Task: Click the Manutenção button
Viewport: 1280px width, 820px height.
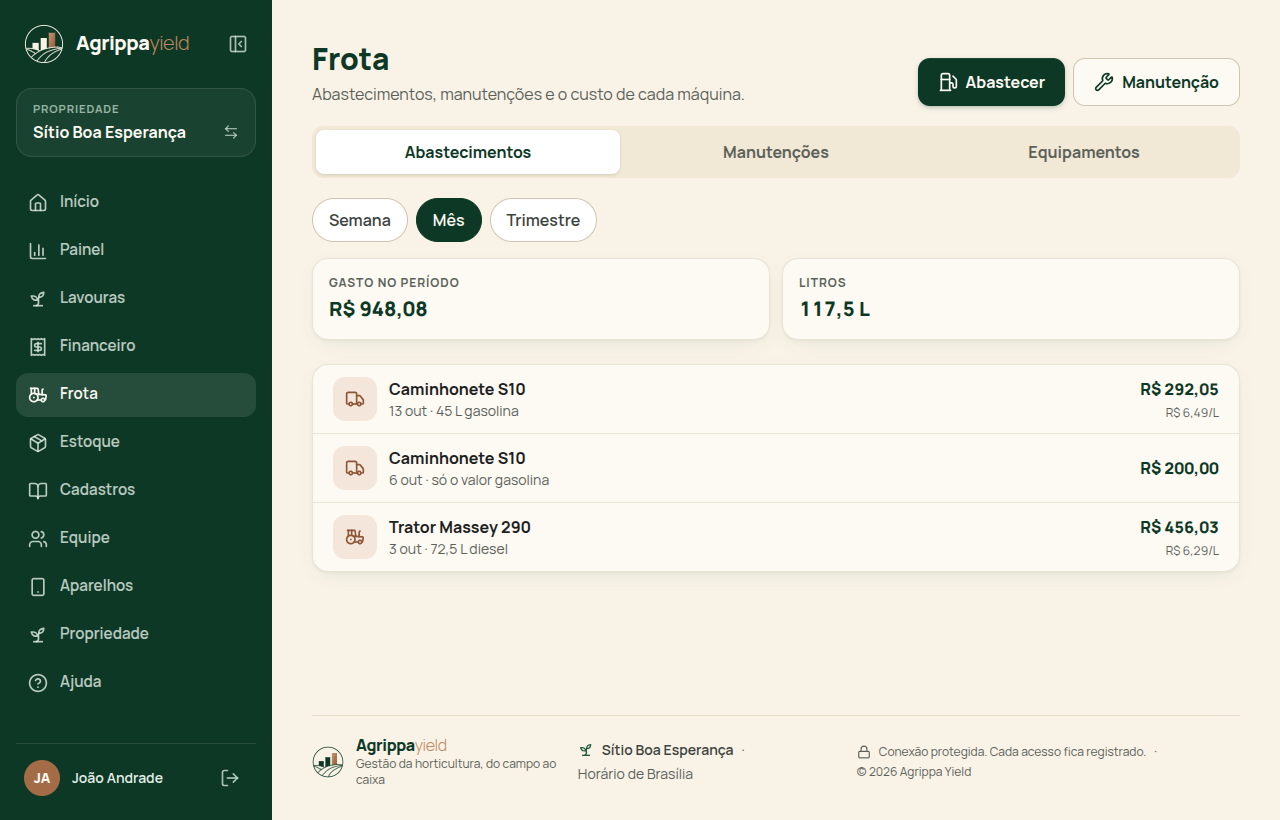Action: click(x=1156, y=82)
